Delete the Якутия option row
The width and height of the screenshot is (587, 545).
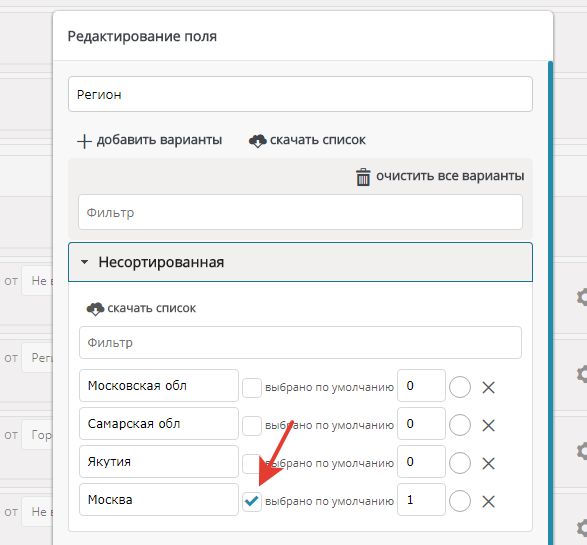click(488, 463)
